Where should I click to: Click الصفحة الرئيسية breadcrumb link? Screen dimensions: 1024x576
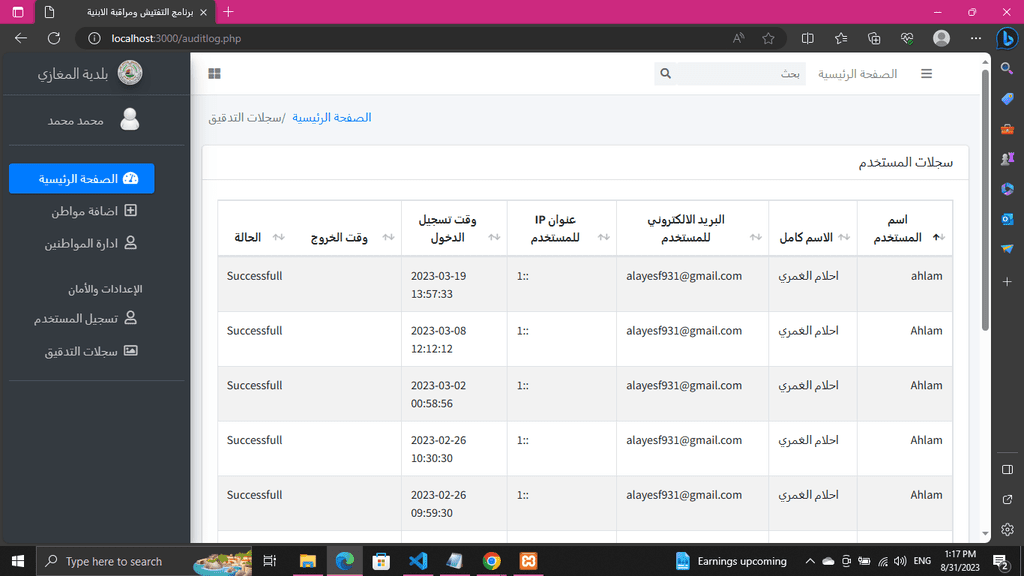[331, 118]
